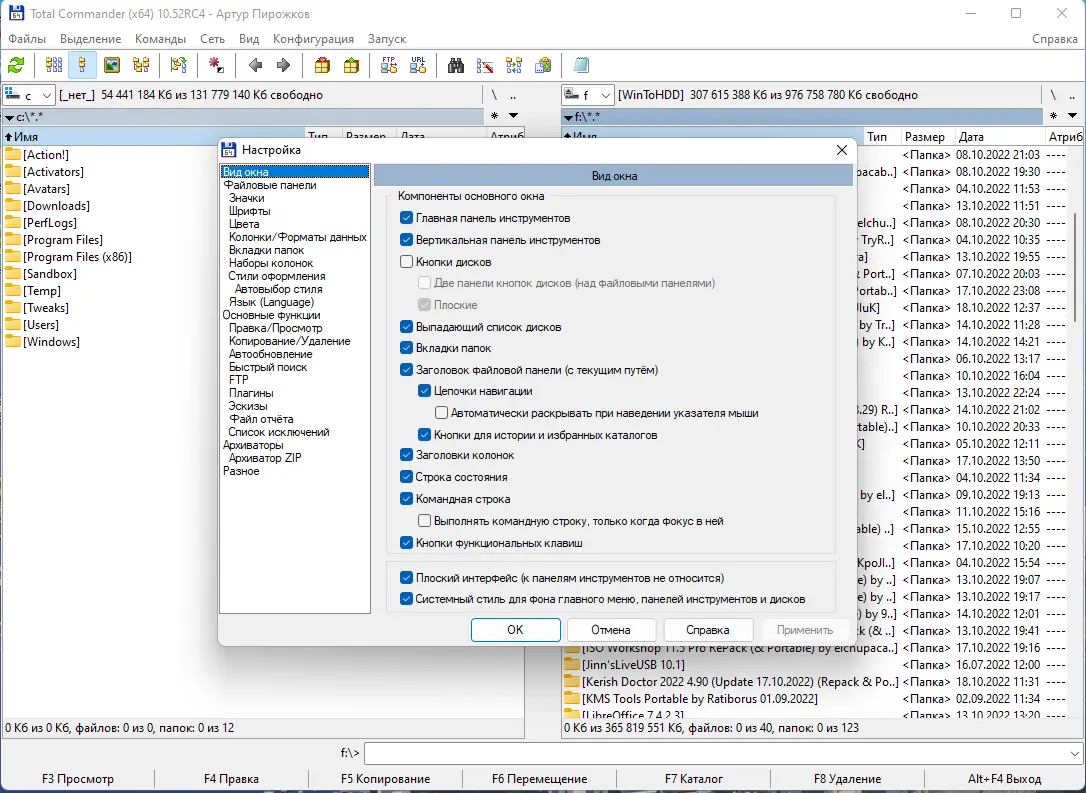Open favorites asterisk button in right panel

coord(1053,116)
